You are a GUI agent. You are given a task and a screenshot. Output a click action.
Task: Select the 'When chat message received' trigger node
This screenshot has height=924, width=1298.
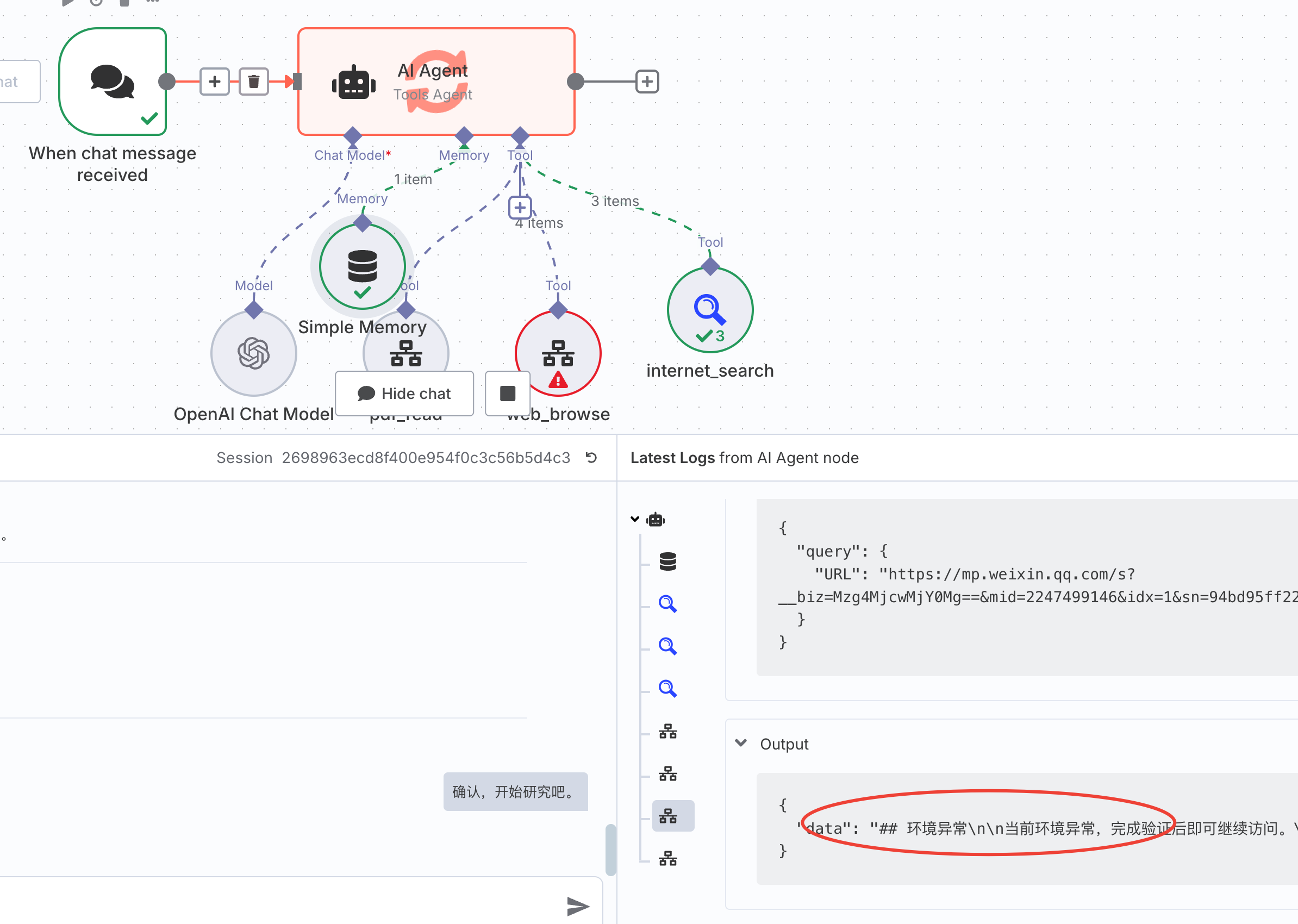point(113,82)
